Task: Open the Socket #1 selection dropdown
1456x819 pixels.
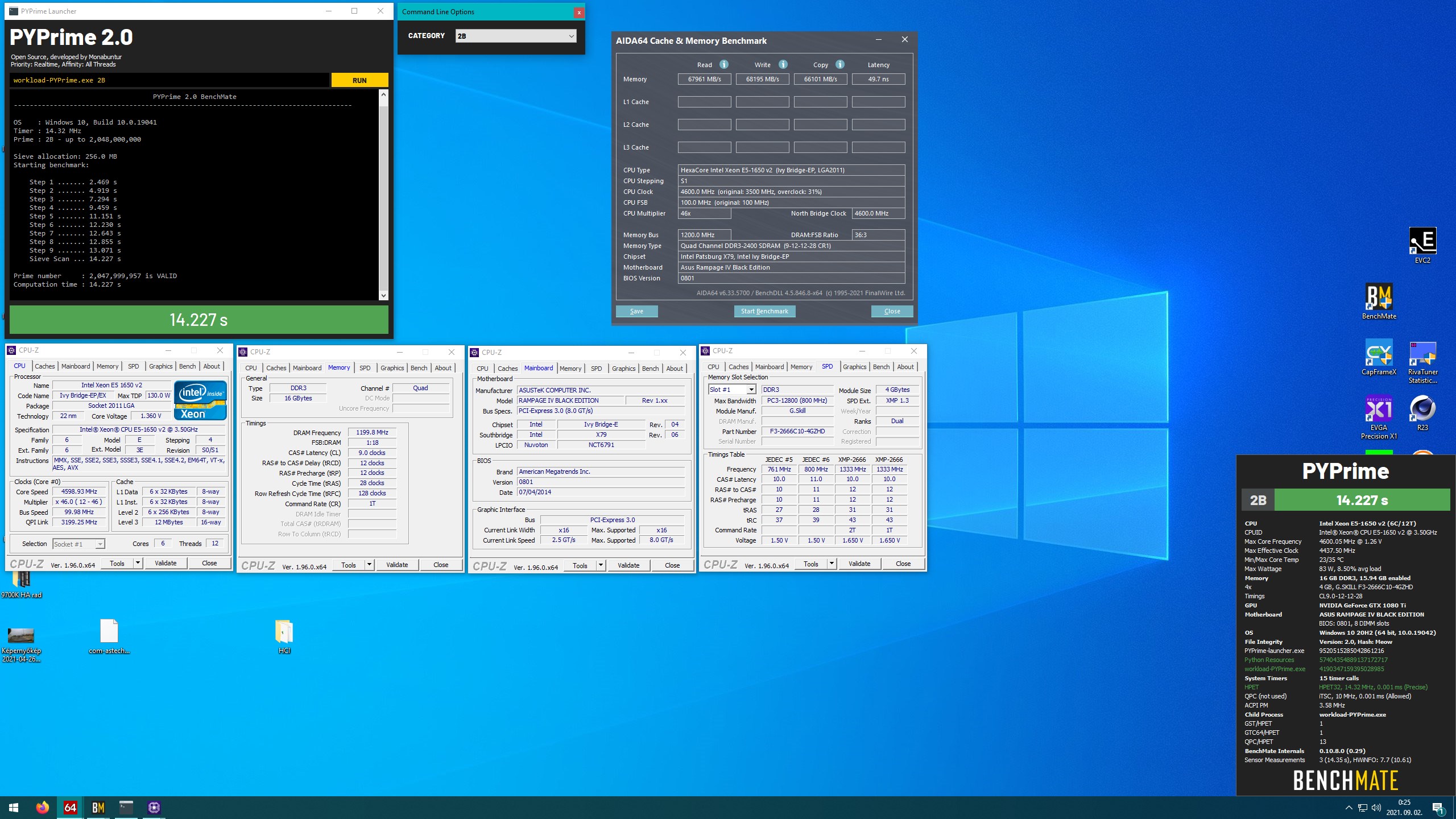Action: click(x=78, y=544)
